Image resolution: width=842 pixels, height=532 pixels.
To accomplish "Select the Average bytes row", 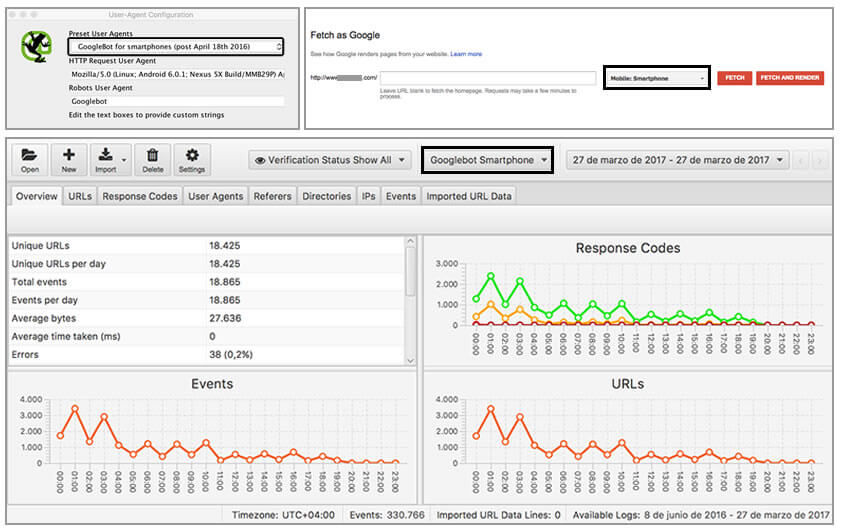I will point(207,318).
